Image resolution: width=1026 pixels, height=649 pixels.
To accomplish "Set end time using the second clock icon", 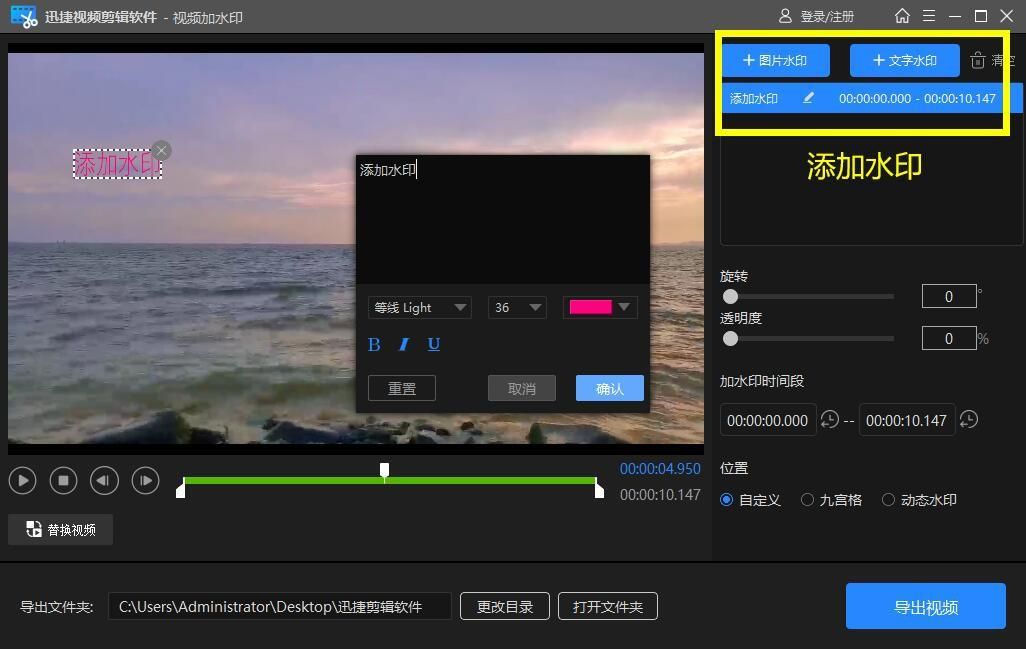I will coord(968,420).
